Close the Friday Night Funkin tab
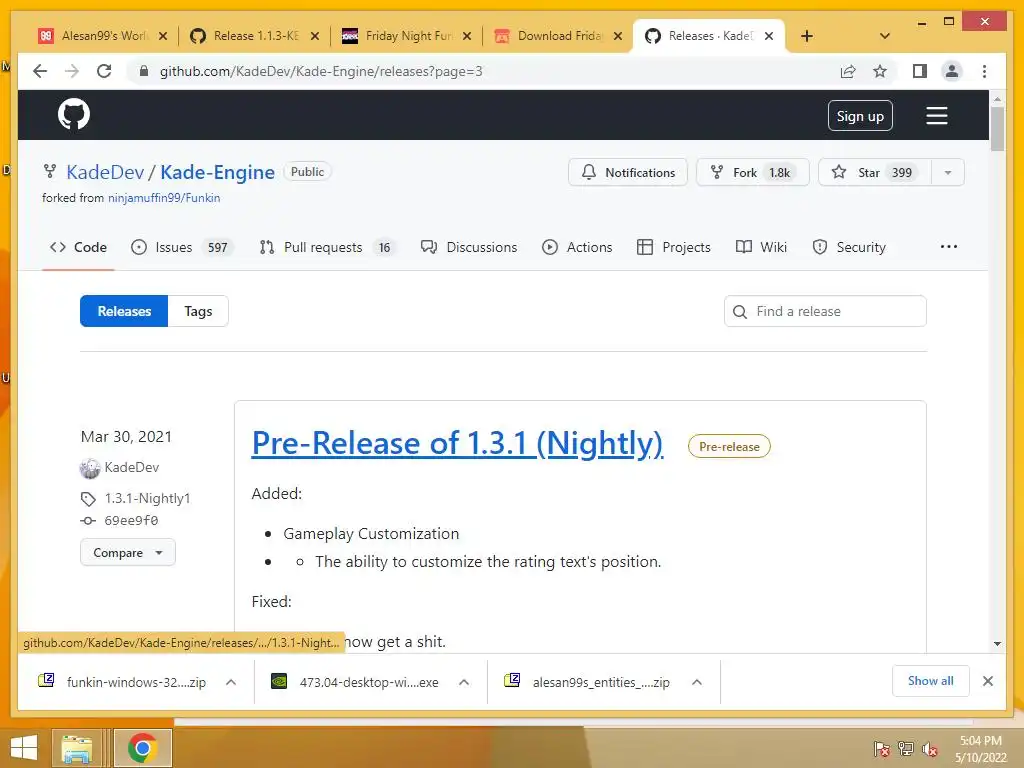The width and height of the screenshot is (1024, 768). click(467, 36)
